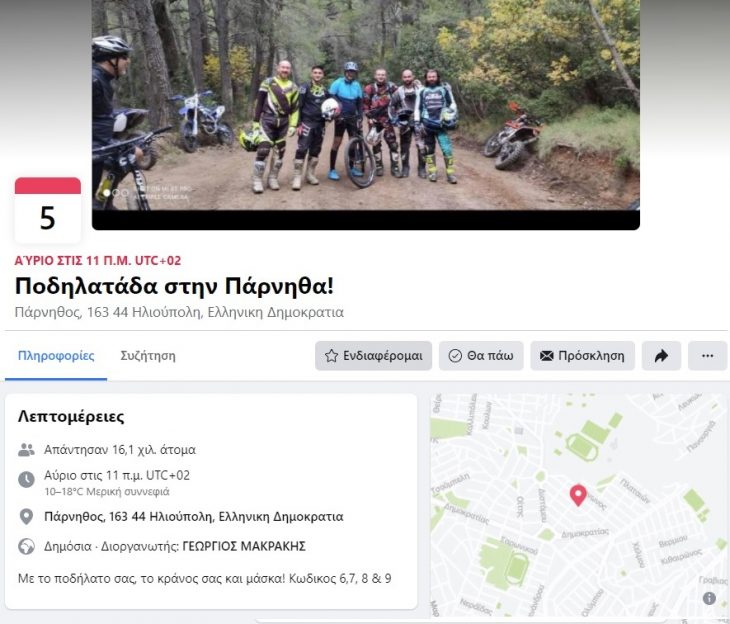
Task: Click the location marker icon in details
Action: coord(26,516)
